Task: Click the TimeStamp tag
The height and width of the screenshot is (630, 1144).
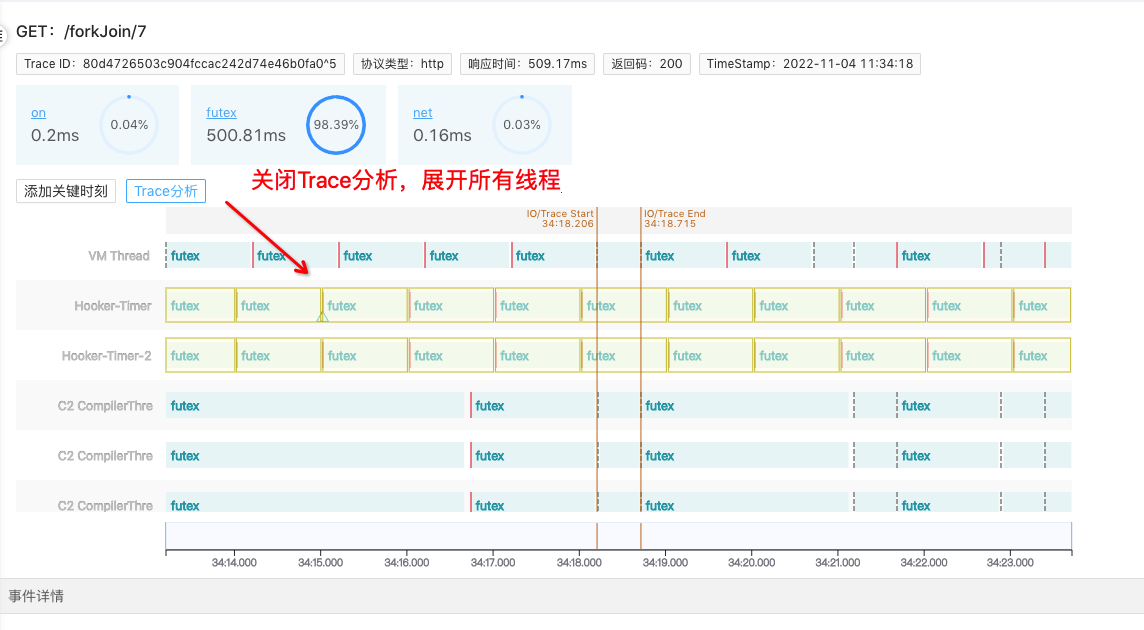Action: coord(809,64)
